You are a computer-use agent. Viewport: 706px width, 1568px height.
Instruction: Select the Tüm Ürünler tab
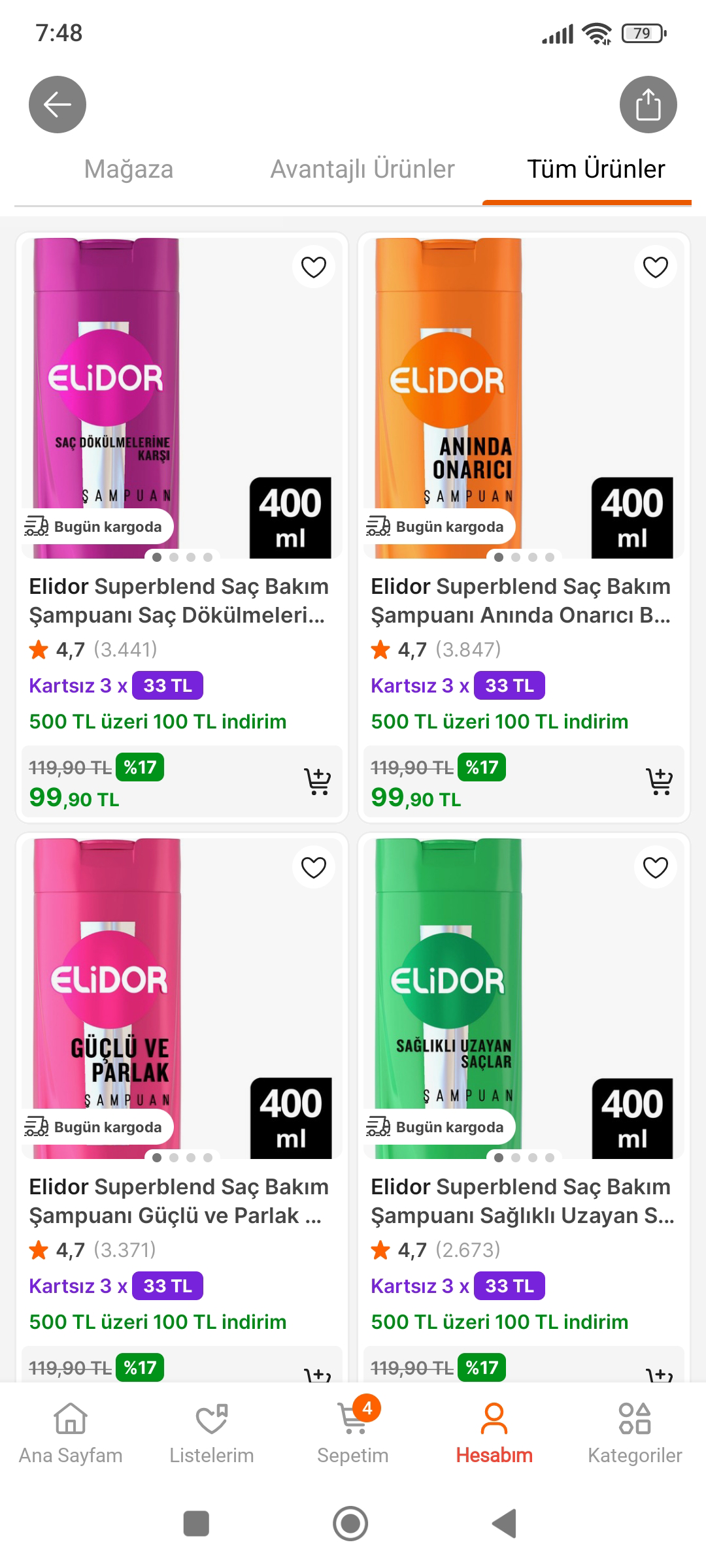coord(596,169)
